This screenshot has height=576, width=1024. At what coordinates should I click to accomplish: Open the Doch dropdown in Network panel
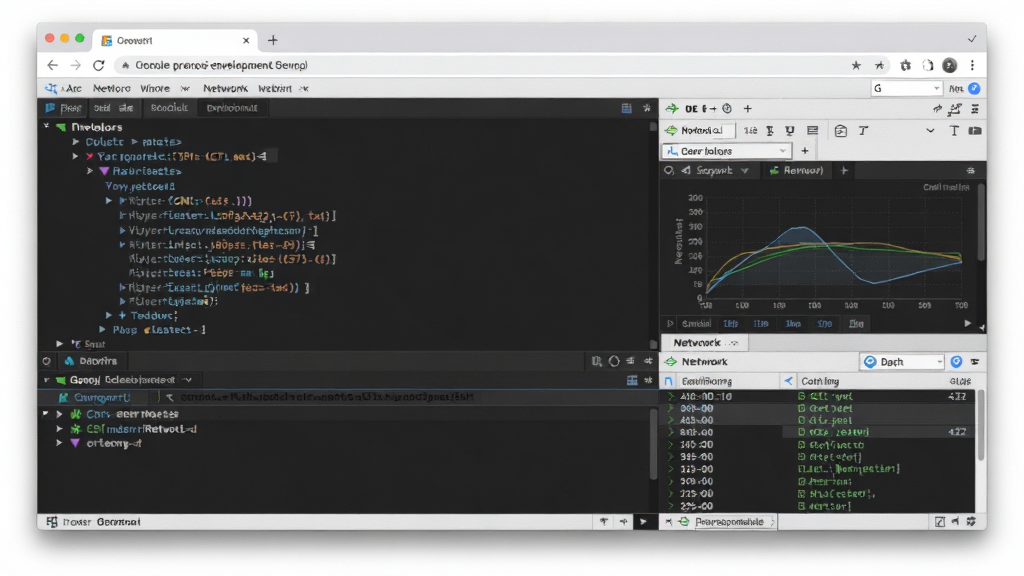click(x=902, y=362)
